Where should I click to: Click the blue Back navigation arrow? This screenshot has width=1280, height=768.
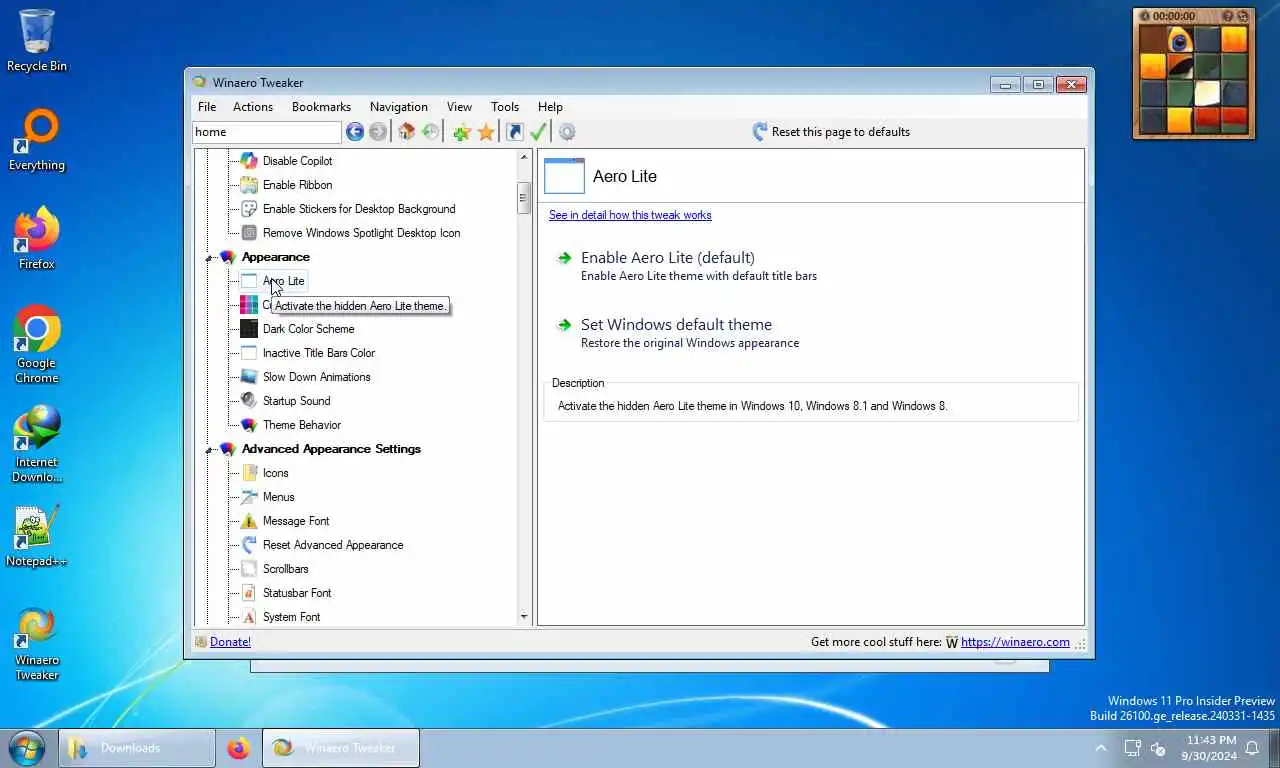(354, 132)
